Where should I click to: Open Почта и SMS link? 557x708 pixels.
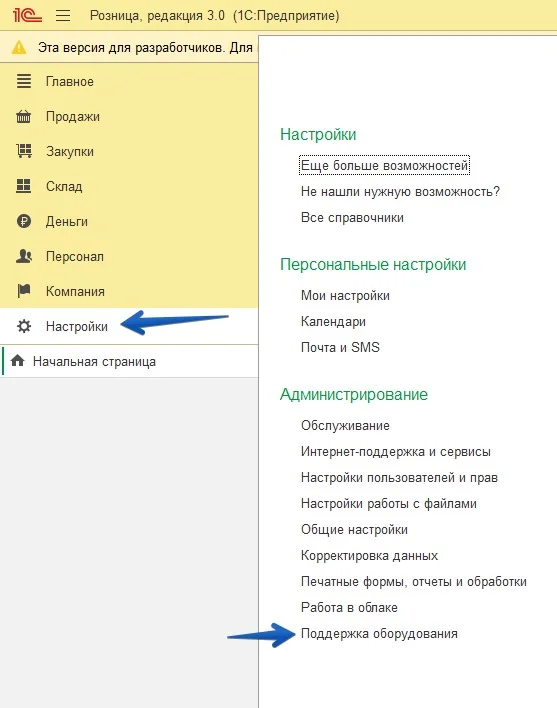[x=340, y=347]
